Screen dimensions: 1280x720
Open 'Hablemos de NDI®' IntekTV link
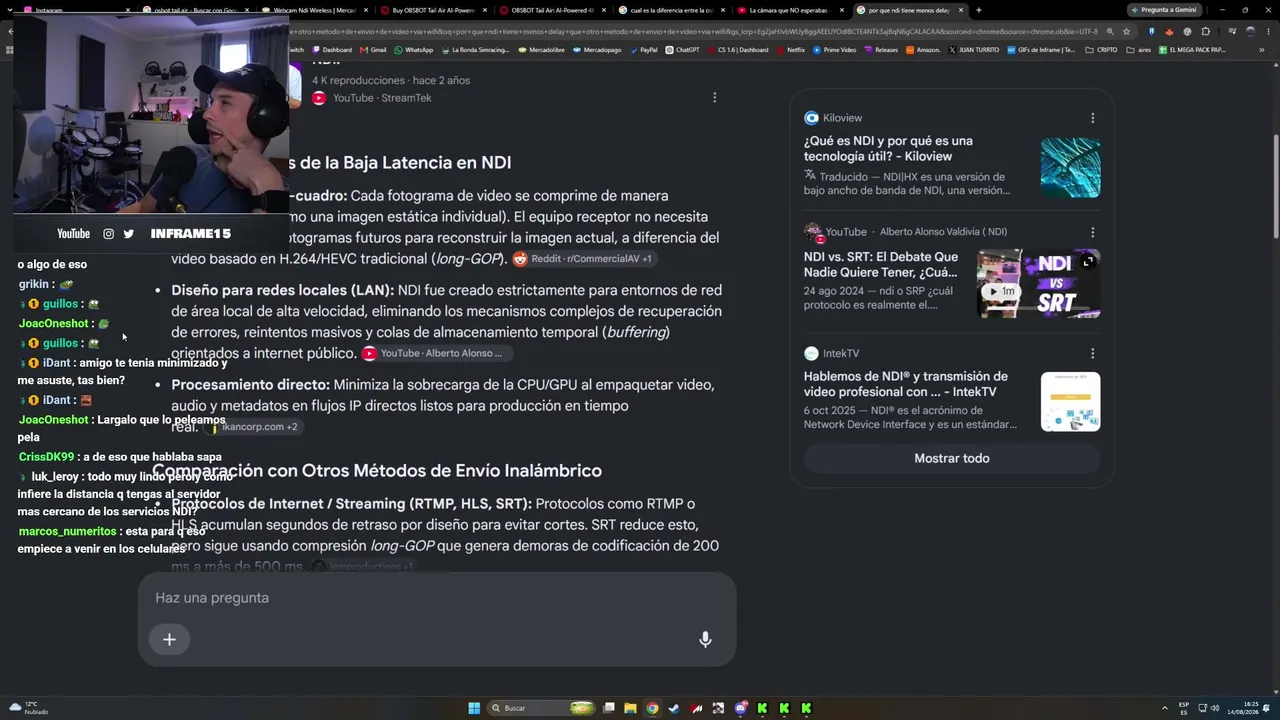click(906, 384)
